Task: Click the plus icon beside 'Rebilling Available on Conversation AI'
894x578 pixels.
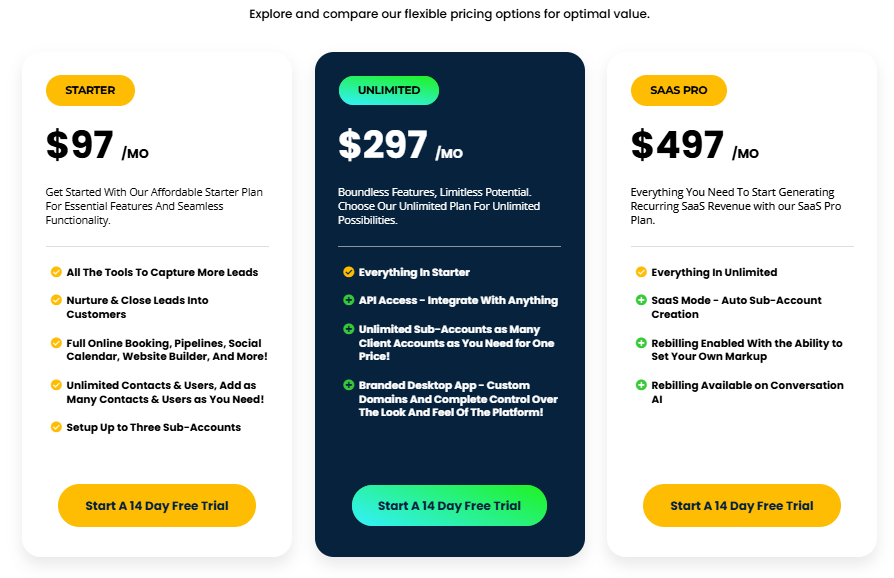Action: pyautogui.click(x=641, y=385)
